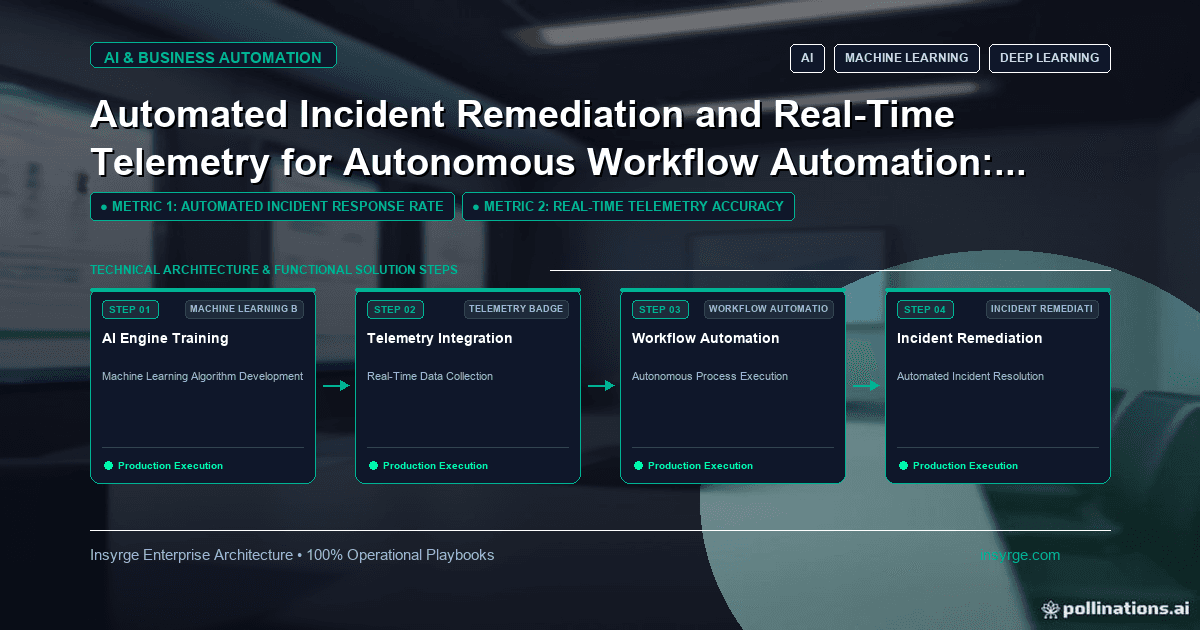Click the Autonomous Process Execution description
Image resolution: width=1200 pixels, height=630 pixels.
click(710, 376)
